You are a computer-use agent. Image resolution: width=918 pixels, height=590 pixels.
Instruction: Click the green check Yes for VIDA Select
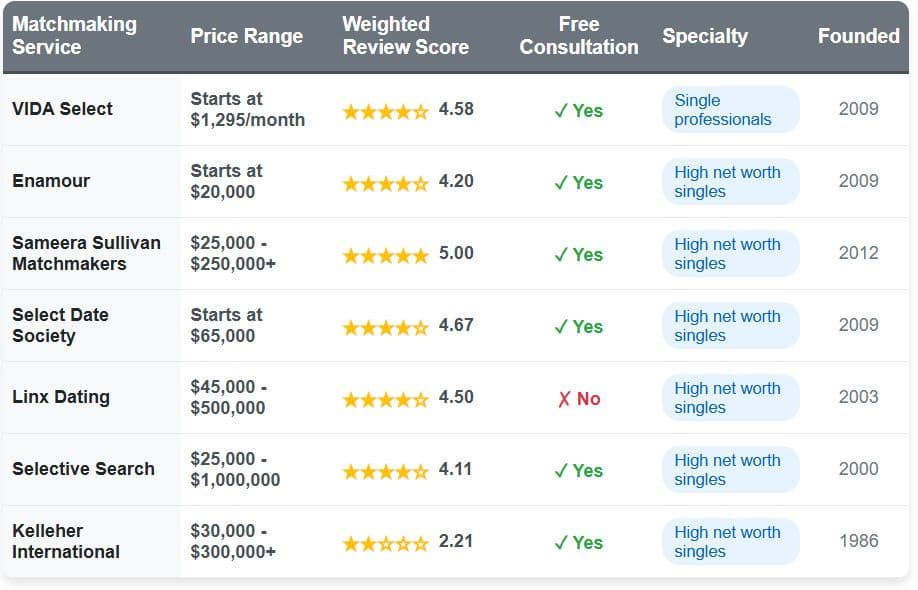579,111
